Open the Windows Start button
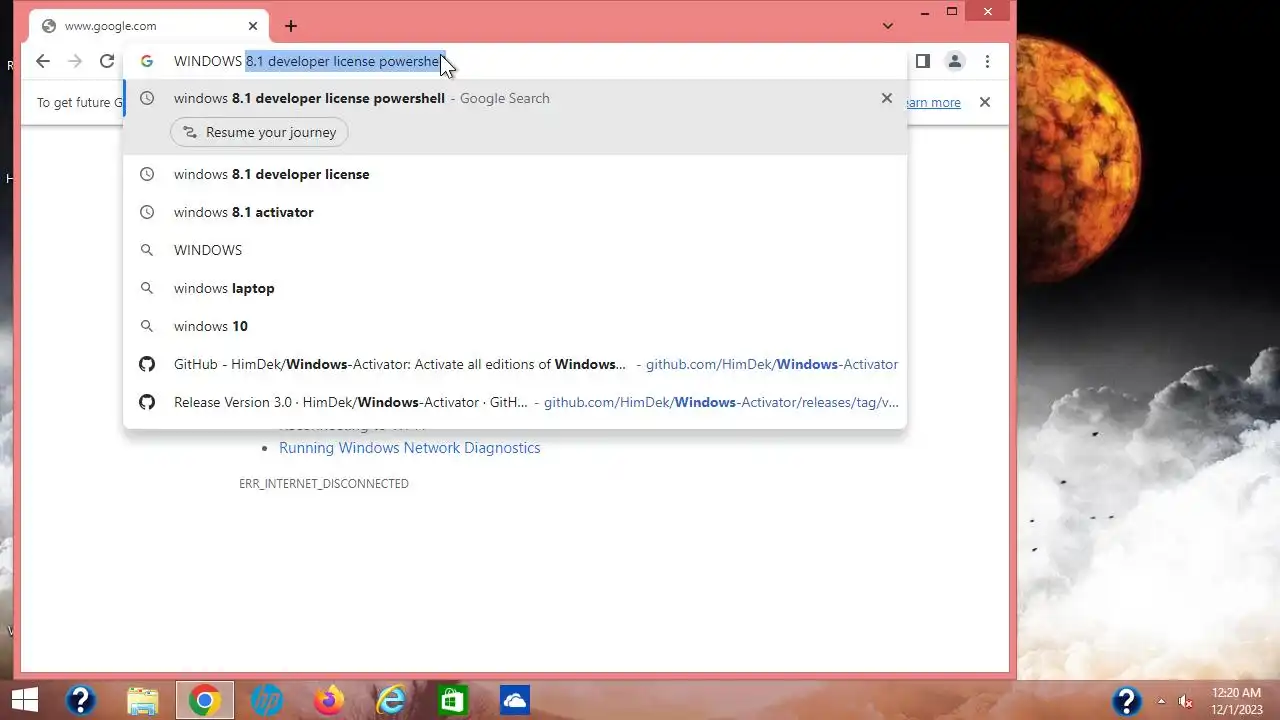Image resolution: width=1280 pixels, height=720 pixels. (24, 701)
